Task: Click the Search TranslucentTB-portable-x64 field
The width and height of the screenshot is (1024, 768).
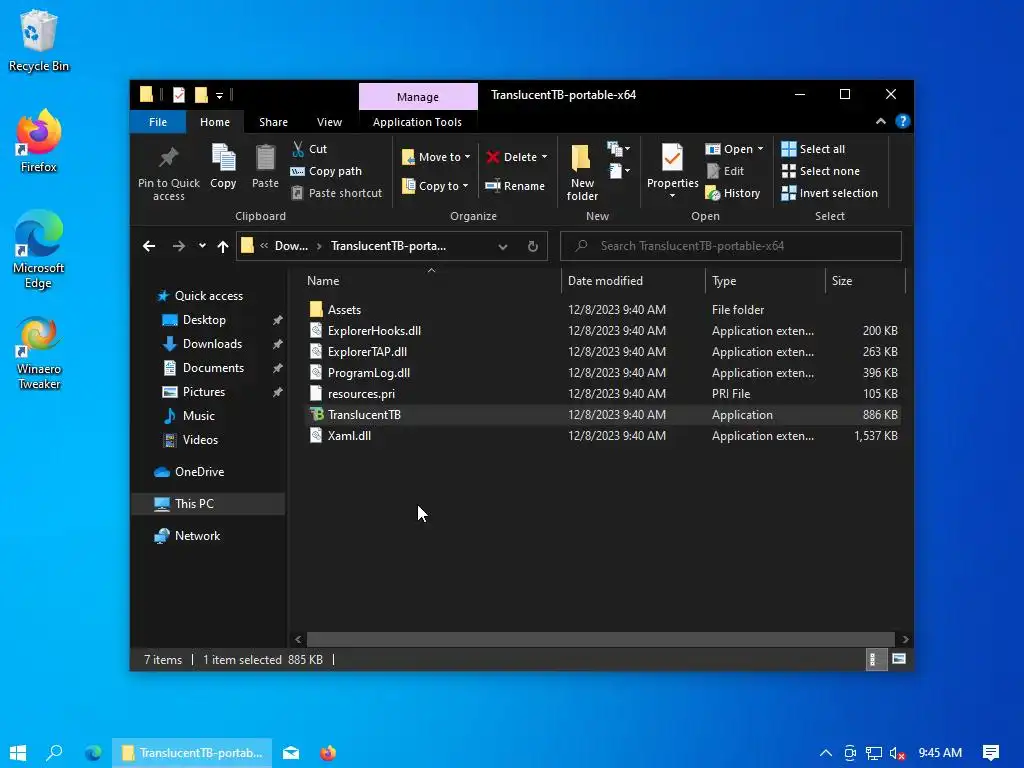Action: (731, 246)
